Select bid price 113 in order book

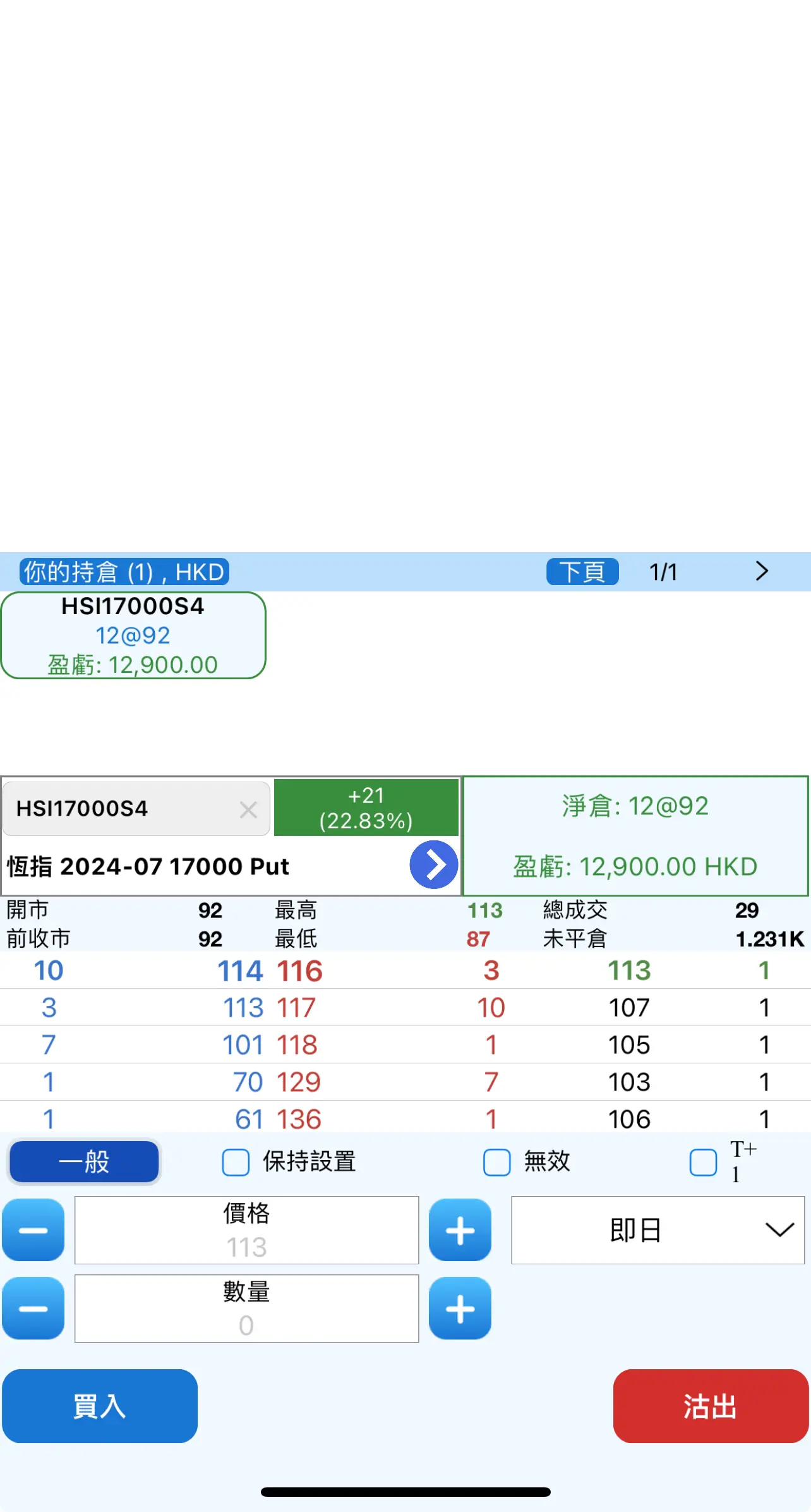click(243, 1008)
